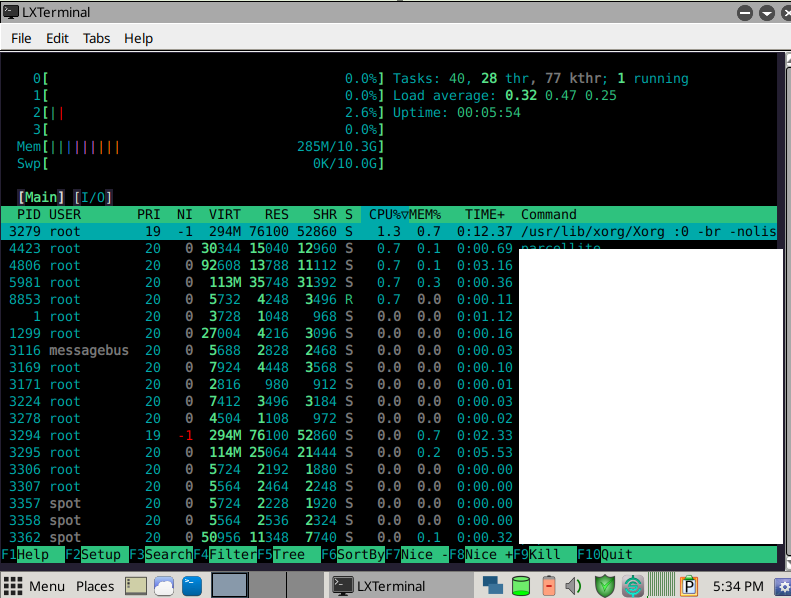
Task: Open the Edit menu
Action: [x=57, y=38]
